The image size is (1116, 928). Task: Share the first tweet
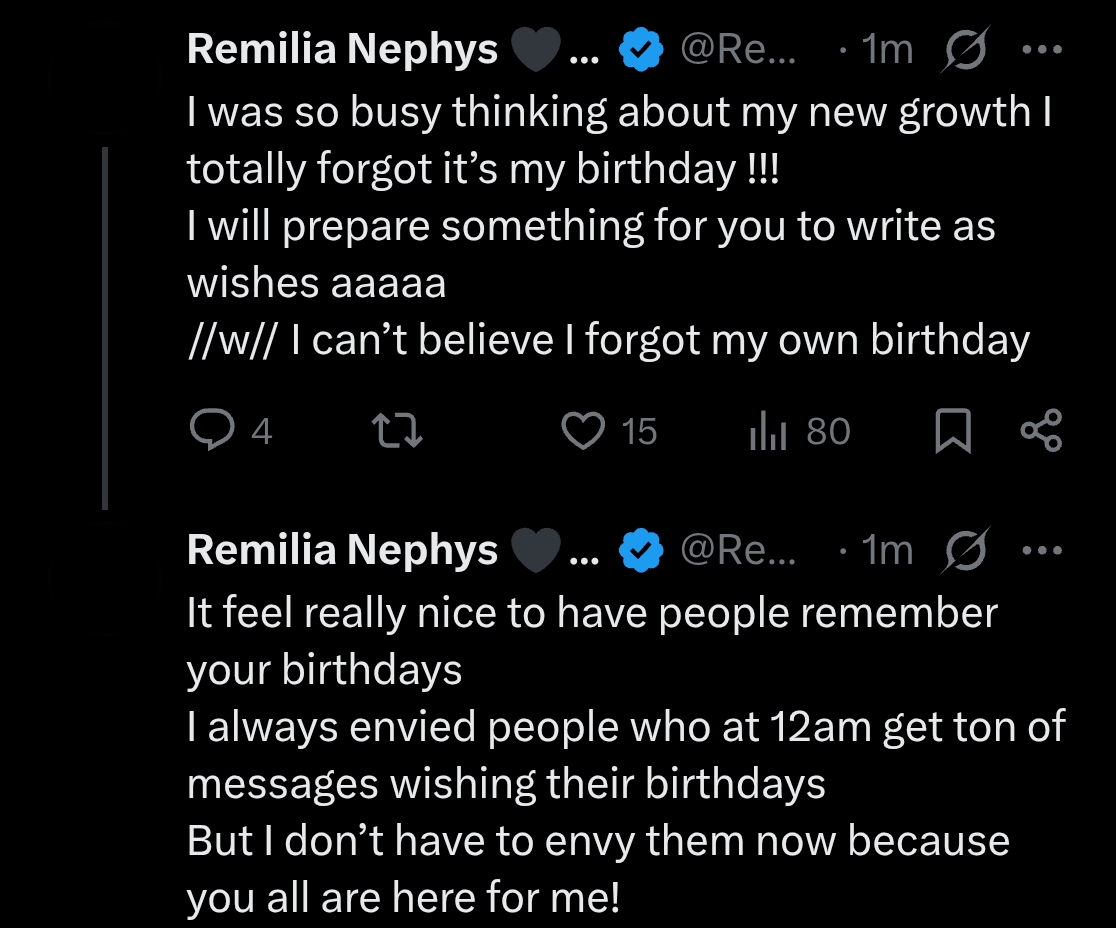tap(1041, 431)
